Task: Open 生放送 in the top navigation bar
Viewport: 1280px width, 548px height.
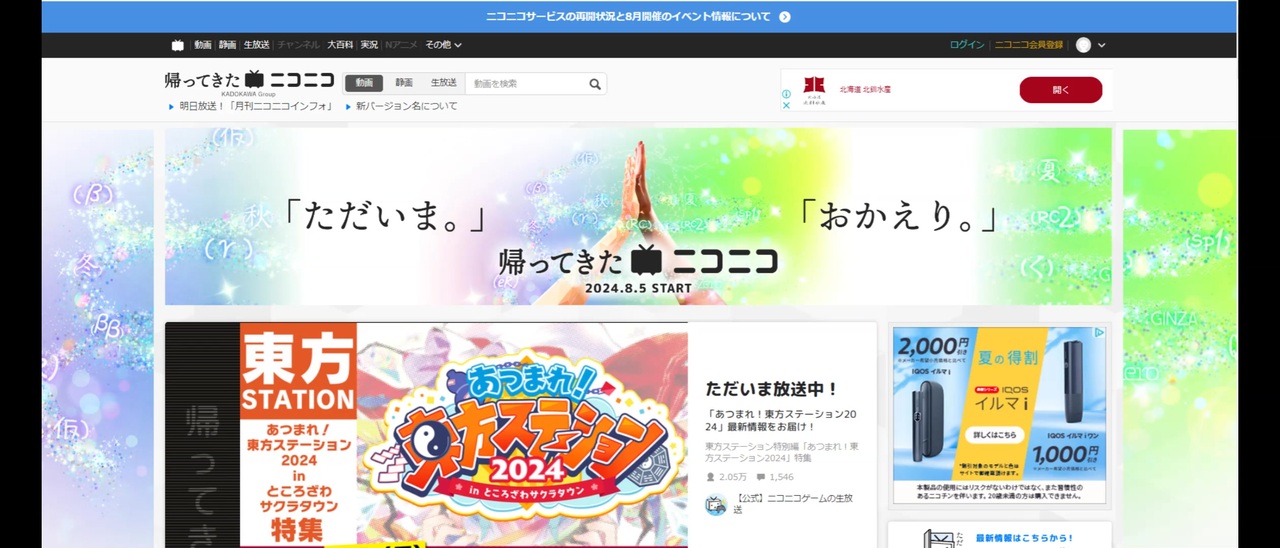Action: pyautogui.click(x=257, y=45)
